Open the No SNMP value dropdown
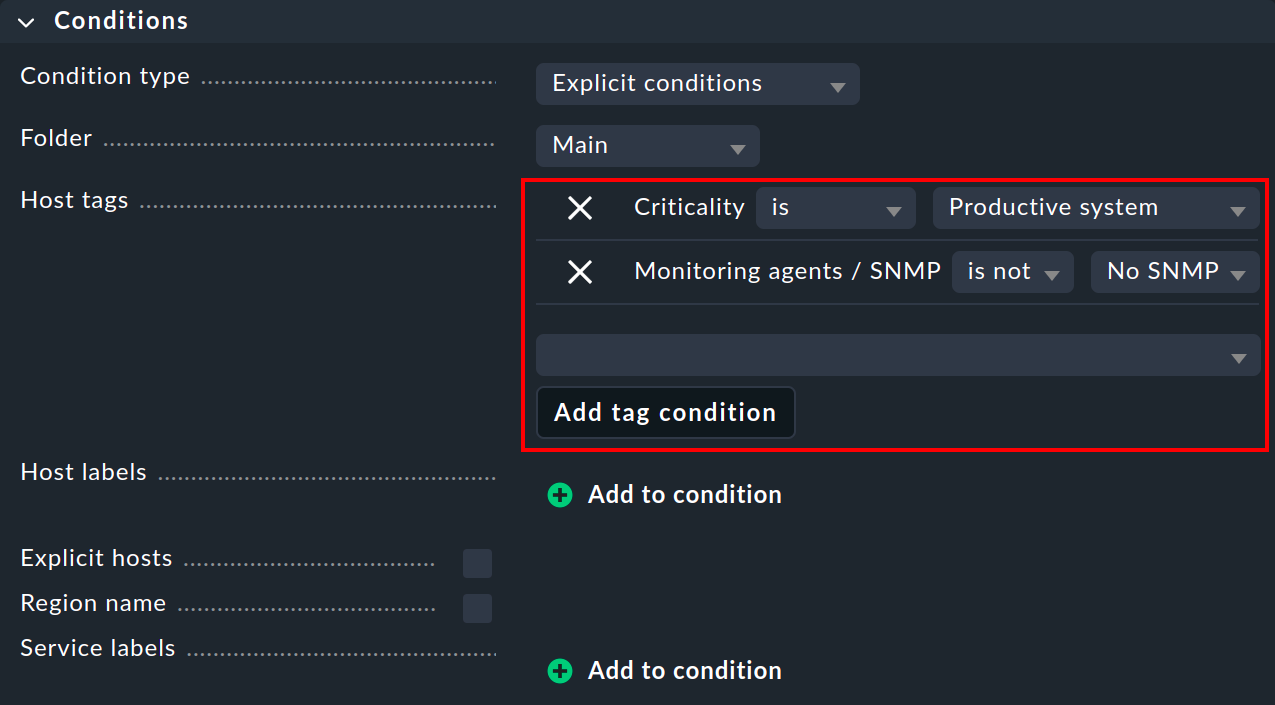Image resolution: width=1275 pixels, height=705 pixels. (x=1174, y=271)
